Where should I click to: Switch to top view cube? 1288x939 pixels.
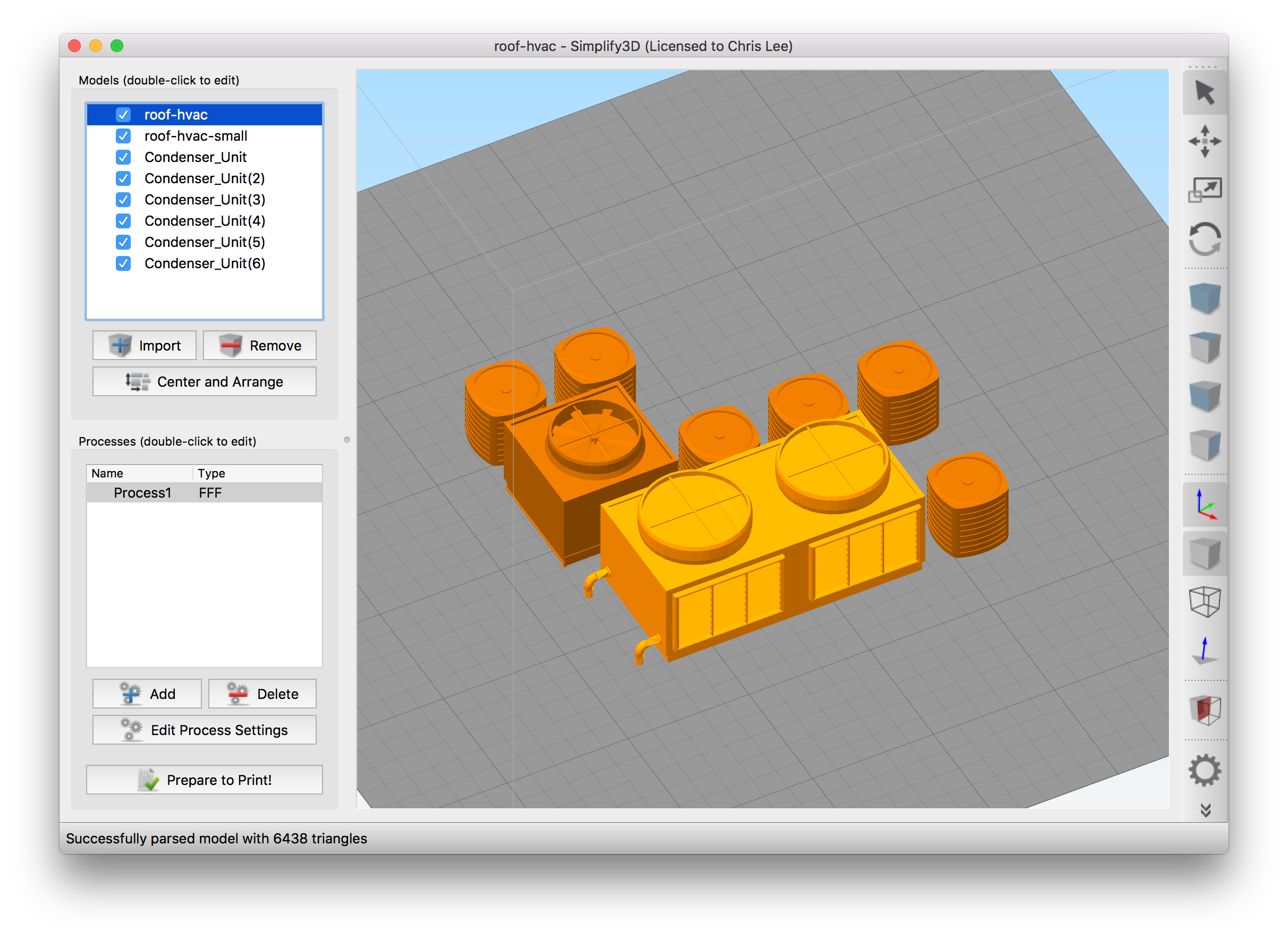tap(1205, 347)
